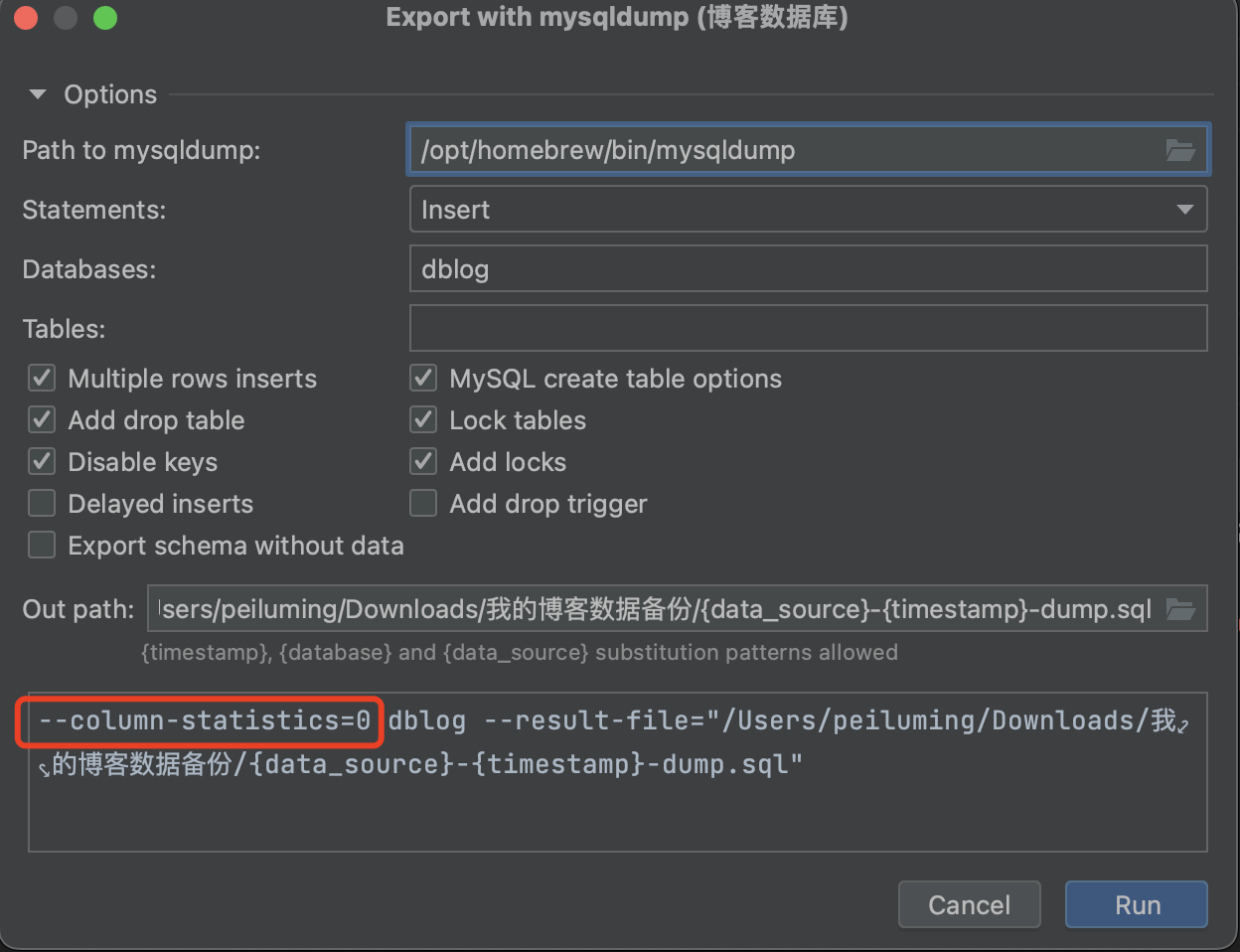Cancel the export dialog

[969, 904]
